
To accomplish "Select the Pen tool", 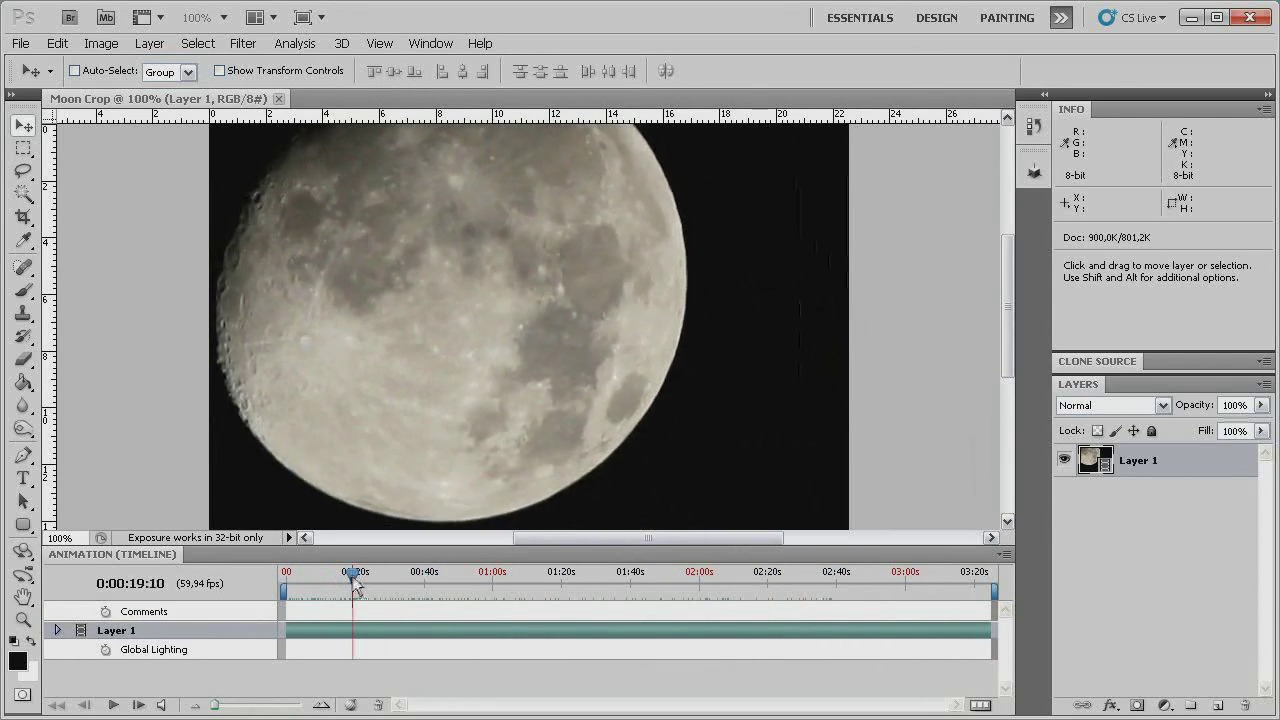I will pos(23,455).
